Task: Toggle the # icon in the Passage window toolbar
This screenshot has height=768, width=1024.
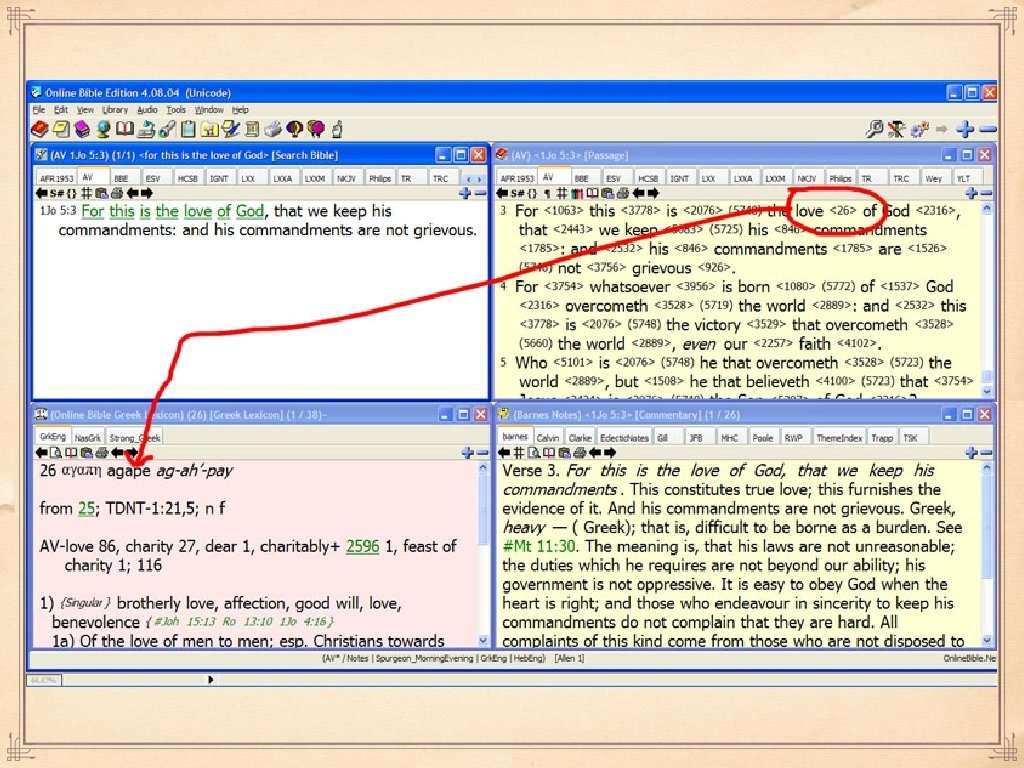Action: (x=562, y=193)
